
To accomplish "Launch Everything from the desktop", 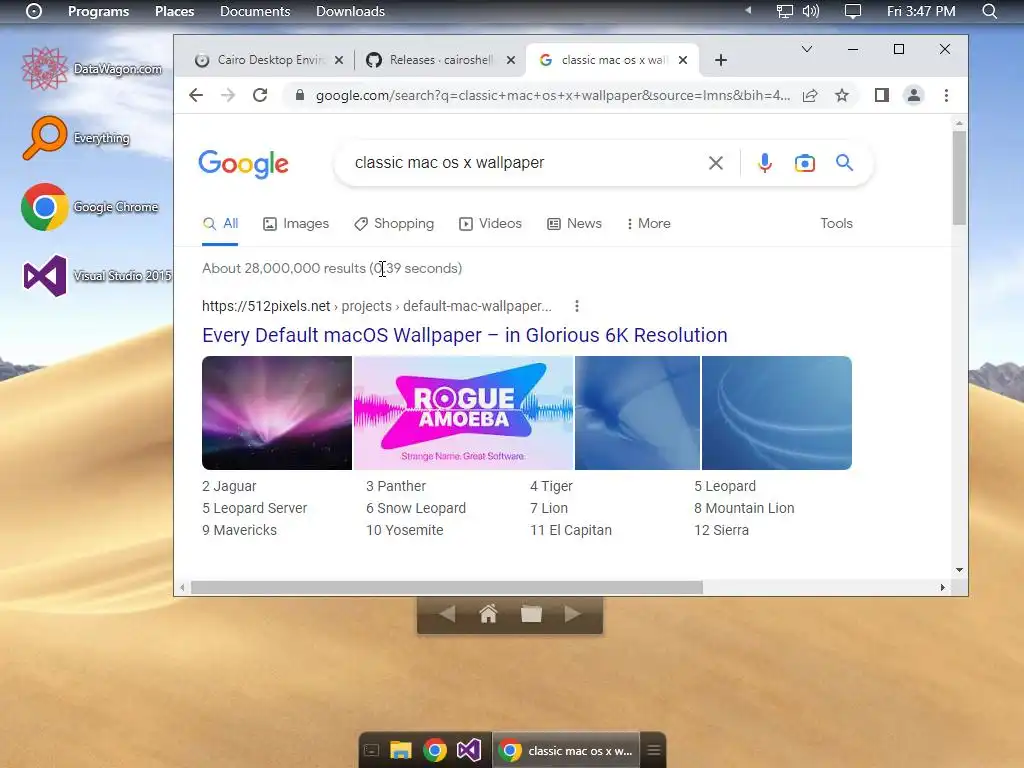I will [76, 138].
